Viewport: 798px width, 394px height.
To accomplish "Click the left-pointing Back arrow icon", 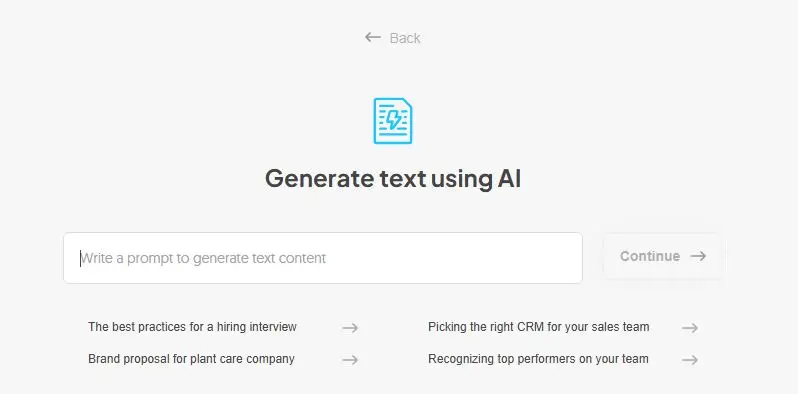I will click(x=373, y=37).
